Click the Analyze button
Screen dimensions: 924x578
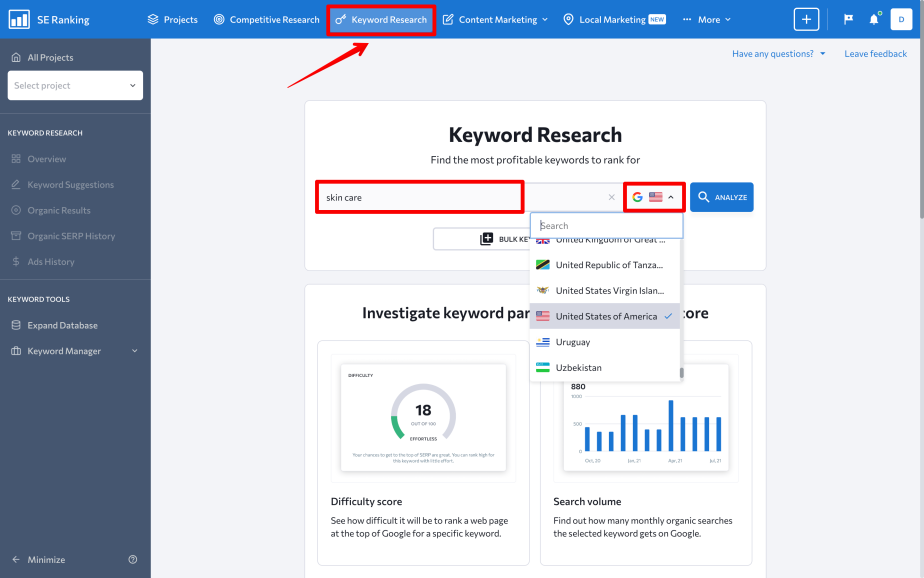(x=722, y=197)
